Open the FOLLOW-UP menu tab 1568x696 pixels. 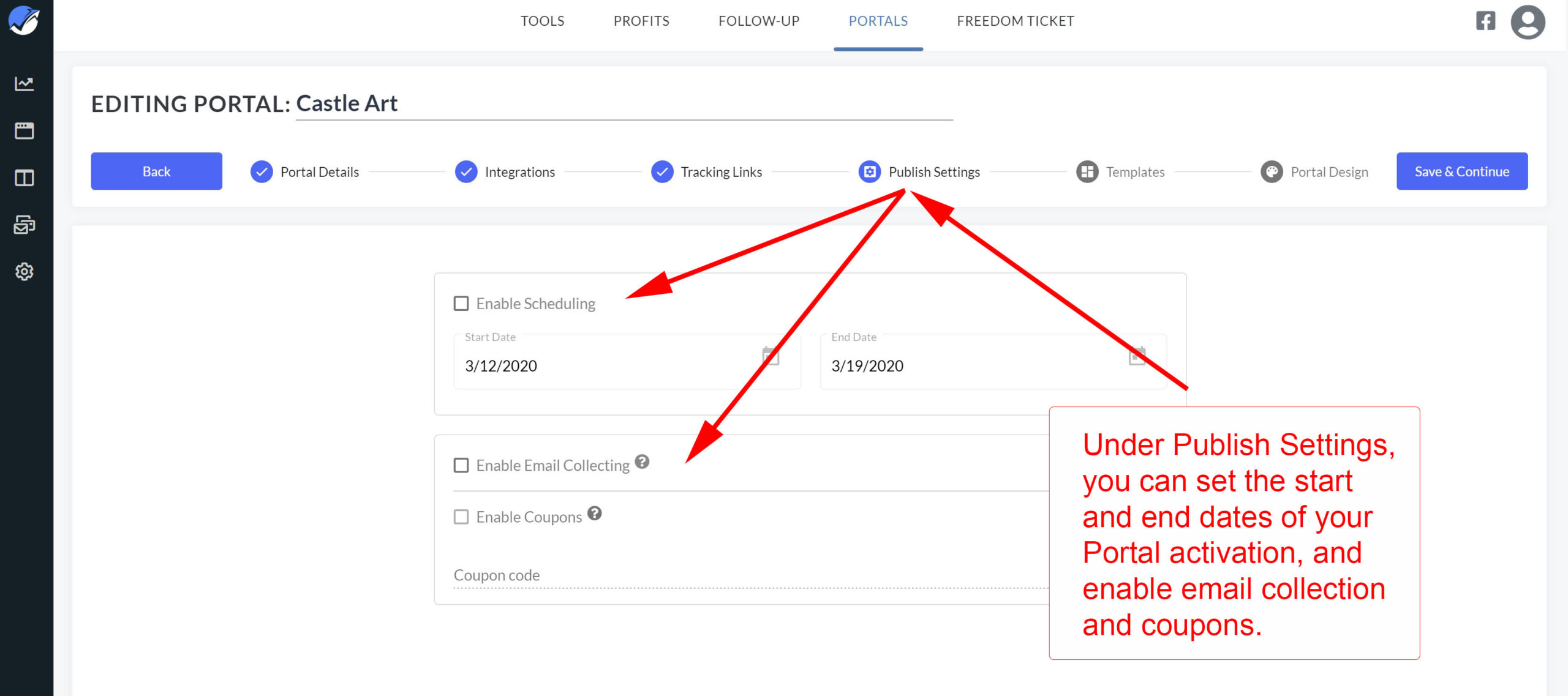pos(759,21)
